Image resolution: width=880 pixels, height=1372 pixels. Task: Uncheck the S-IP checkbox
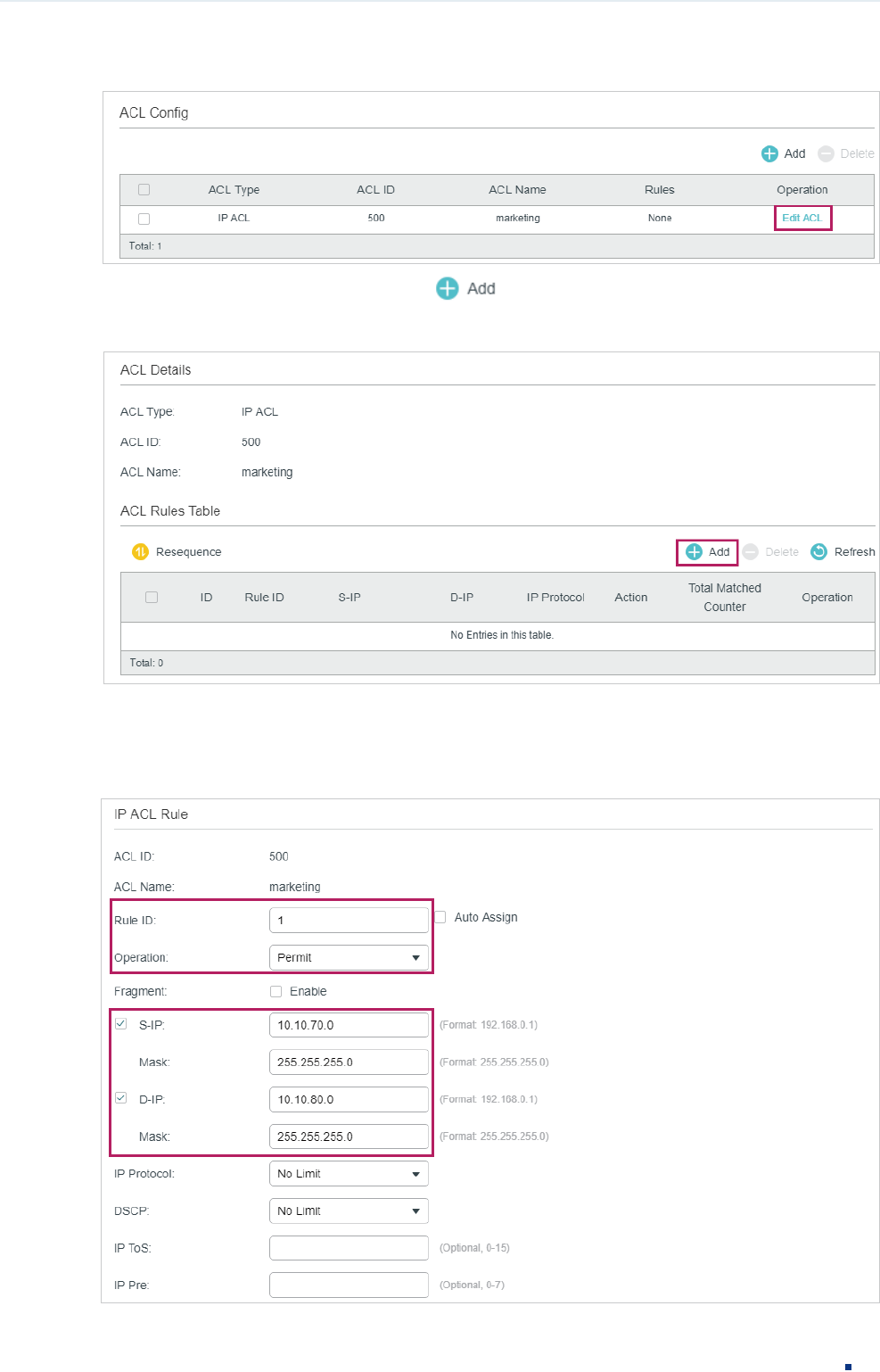[x=121, y=1024]
